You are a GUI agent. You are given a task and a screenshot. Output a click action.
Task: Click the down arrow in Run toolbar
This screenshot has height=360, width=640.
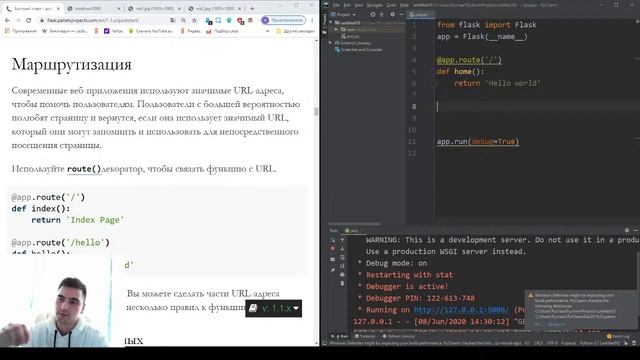[342, 249]
